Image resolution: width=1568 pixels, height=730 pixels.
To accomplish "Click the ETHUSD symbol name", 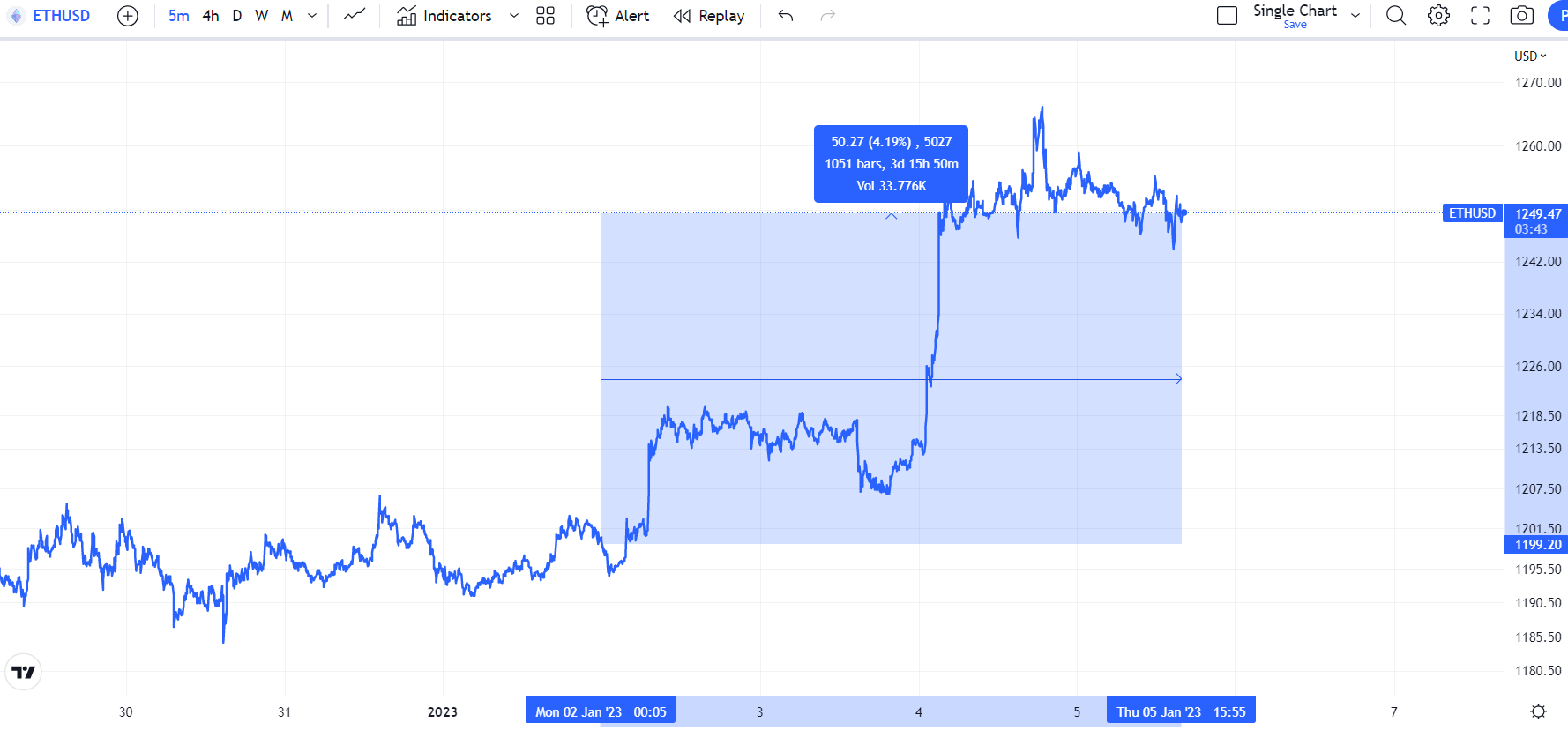I will click(x=61, y=16).
